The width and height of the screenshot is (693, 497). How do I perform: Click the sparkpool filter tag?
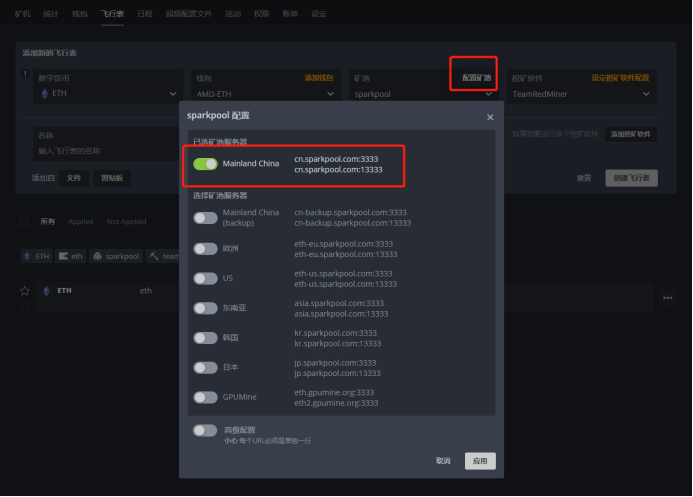click(x=116, y=256)
